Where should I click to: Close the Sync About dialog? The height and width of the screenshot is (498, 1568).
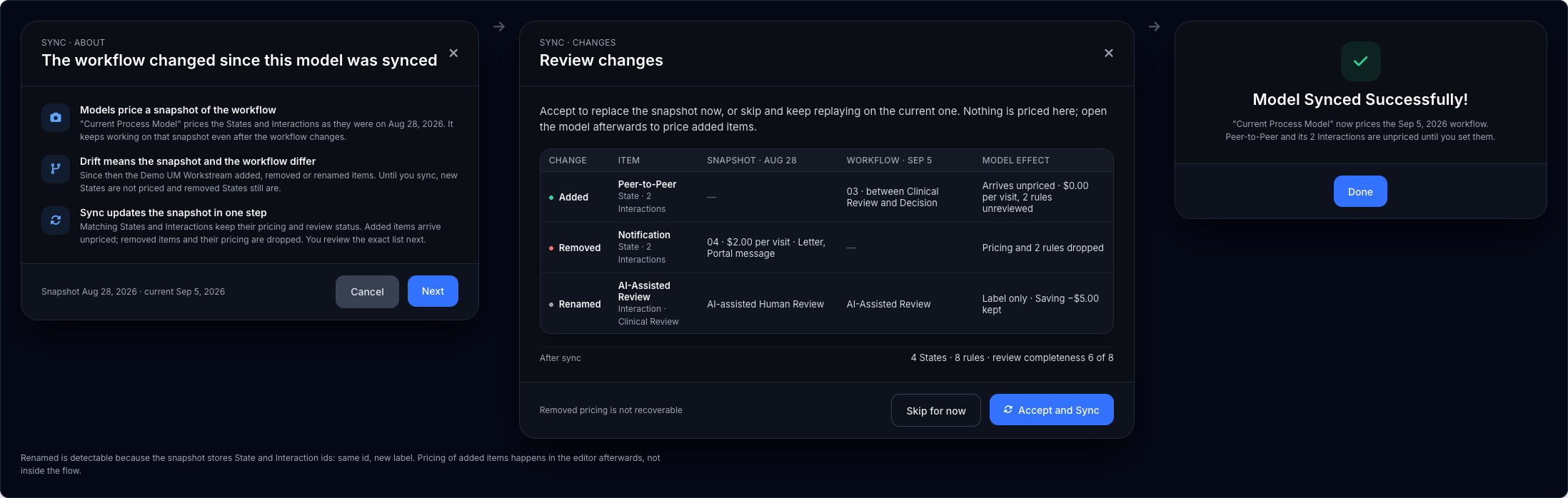pos(453,54)
